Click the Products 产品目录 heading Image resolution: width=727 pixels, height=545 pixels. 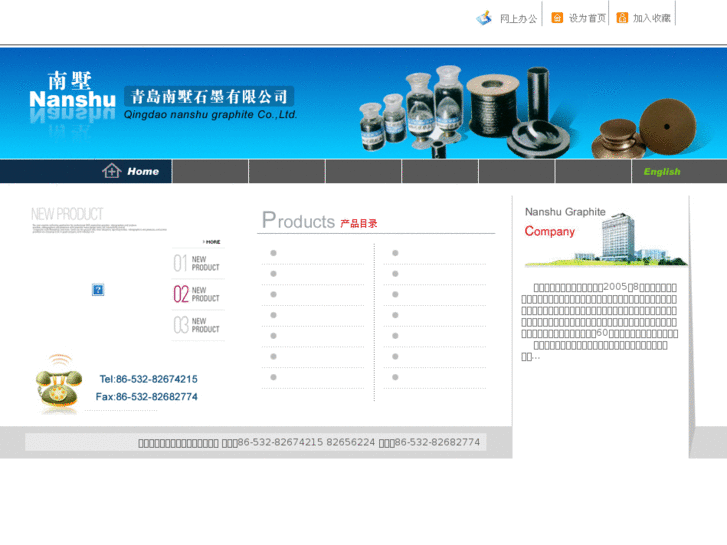click(x=320, y=220)
